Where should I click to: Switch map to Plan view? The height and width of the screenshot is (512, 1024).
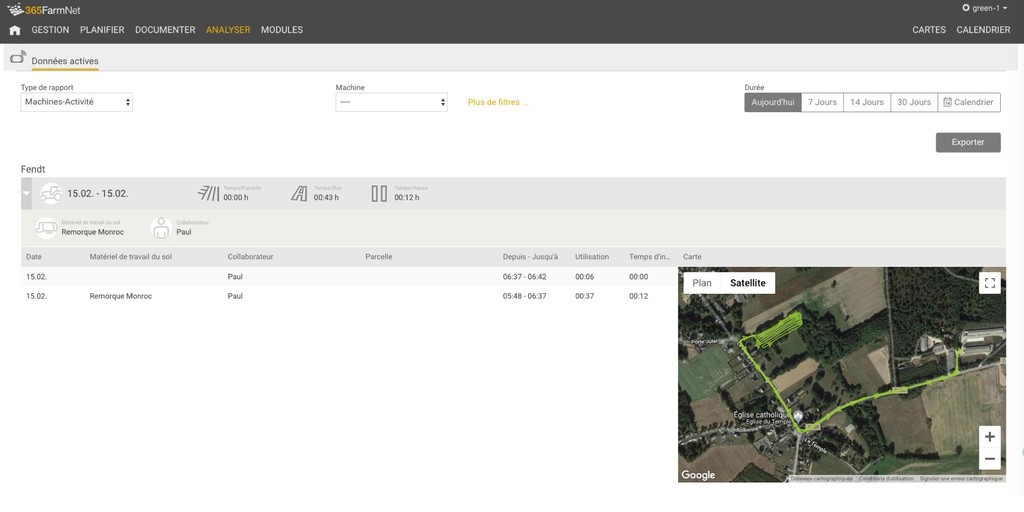tap(702, 283)
